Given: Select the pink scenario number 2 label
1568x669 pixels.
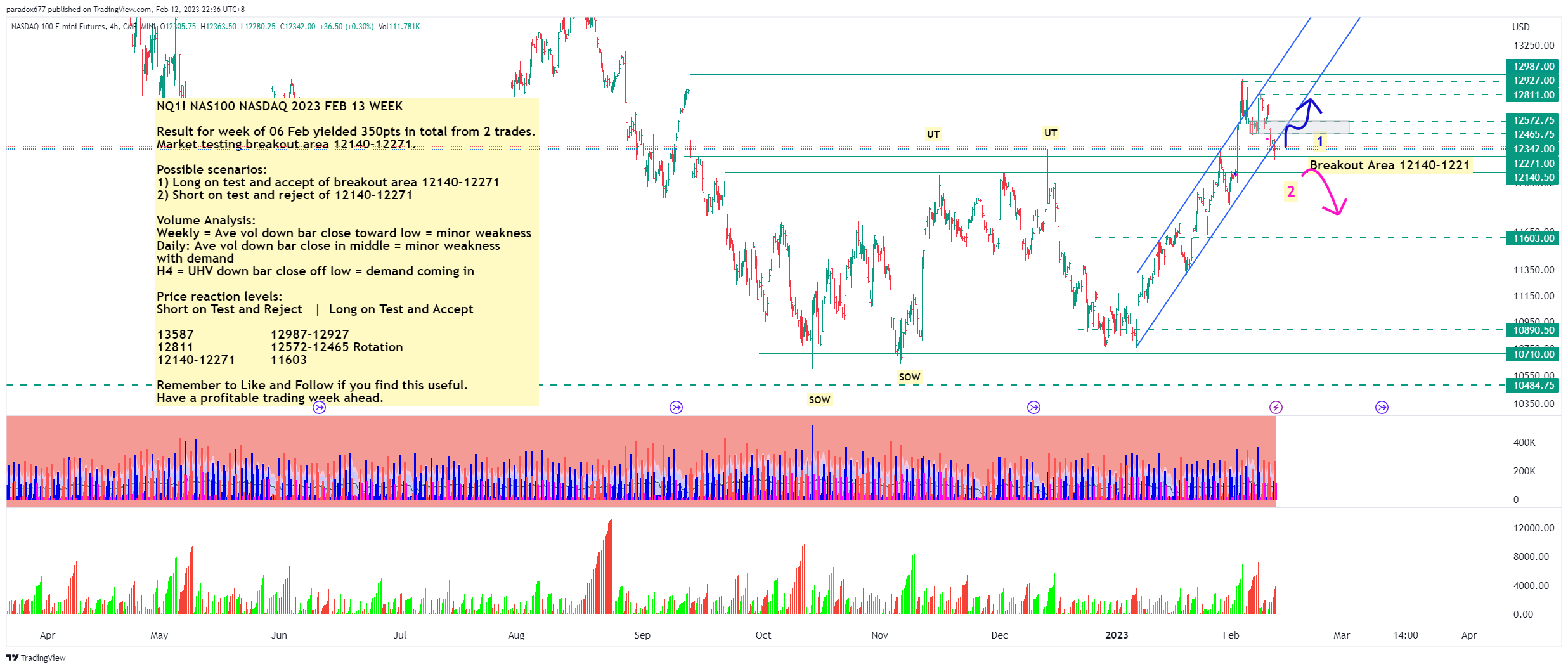Looking at the screenshot, I should 1291,192.
